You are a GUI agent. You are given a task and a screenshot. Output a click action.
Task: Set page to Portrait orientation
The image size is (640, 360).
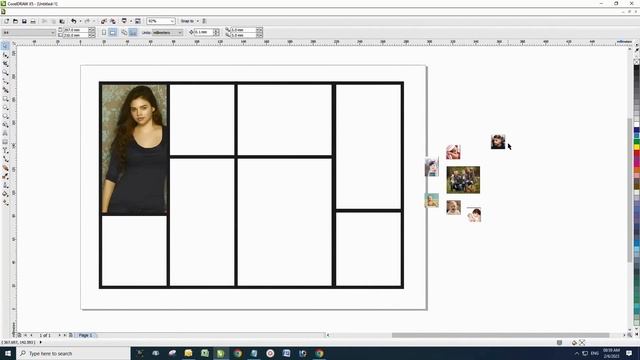104,32
